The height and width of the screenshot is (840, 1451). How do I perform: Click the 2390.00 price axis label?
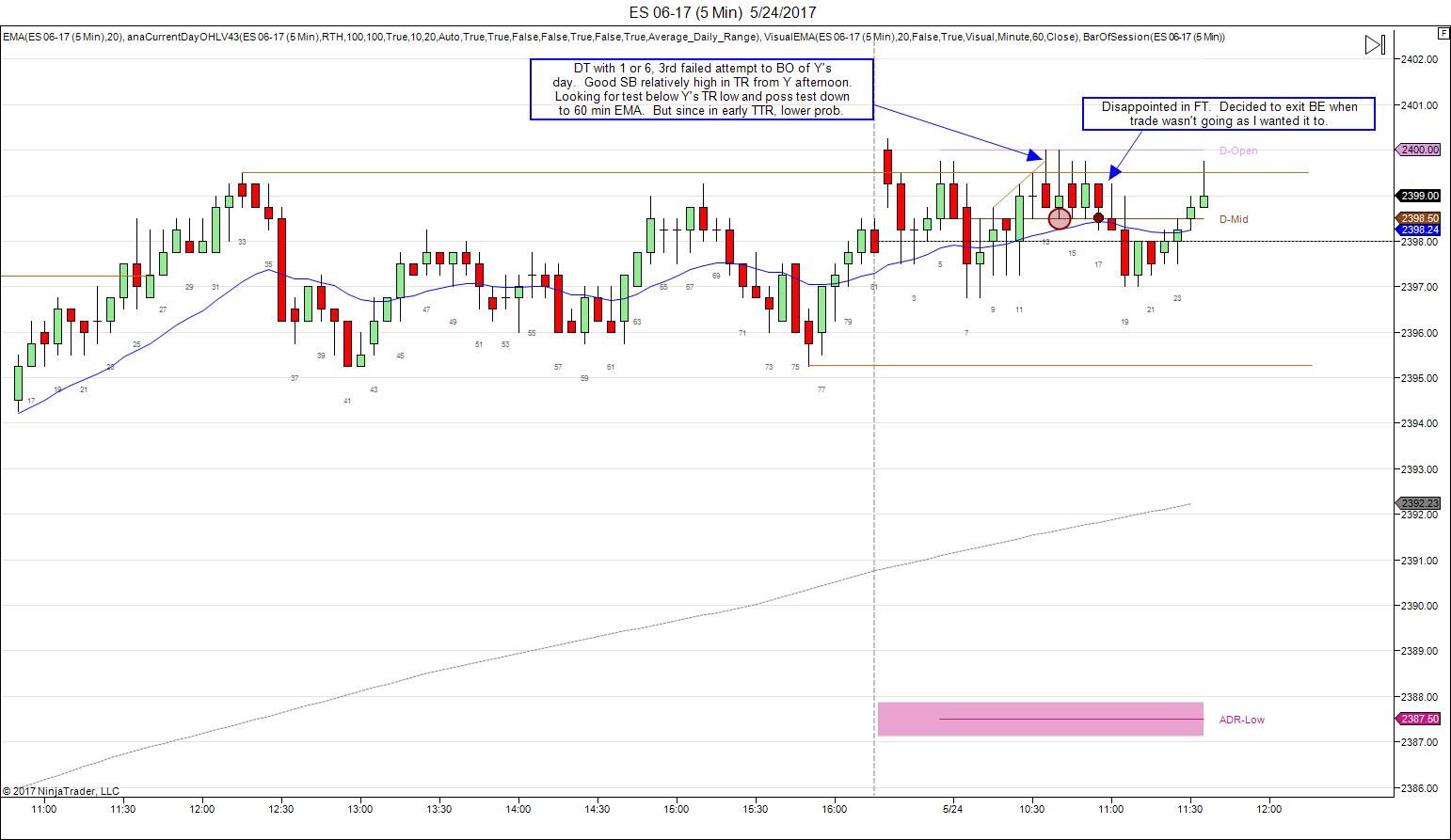pos(1419,606)
